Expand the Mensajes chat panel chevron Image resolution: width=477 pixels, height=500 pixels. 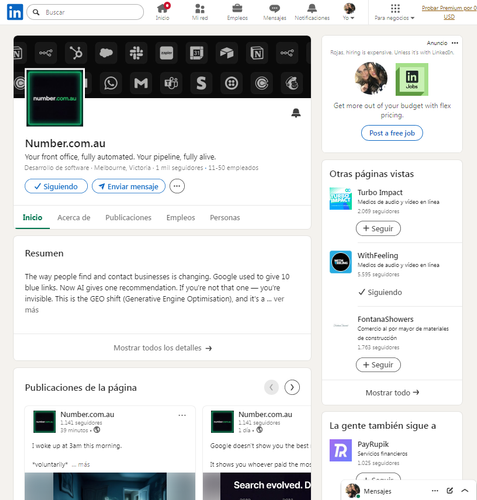tap(465, 491)
